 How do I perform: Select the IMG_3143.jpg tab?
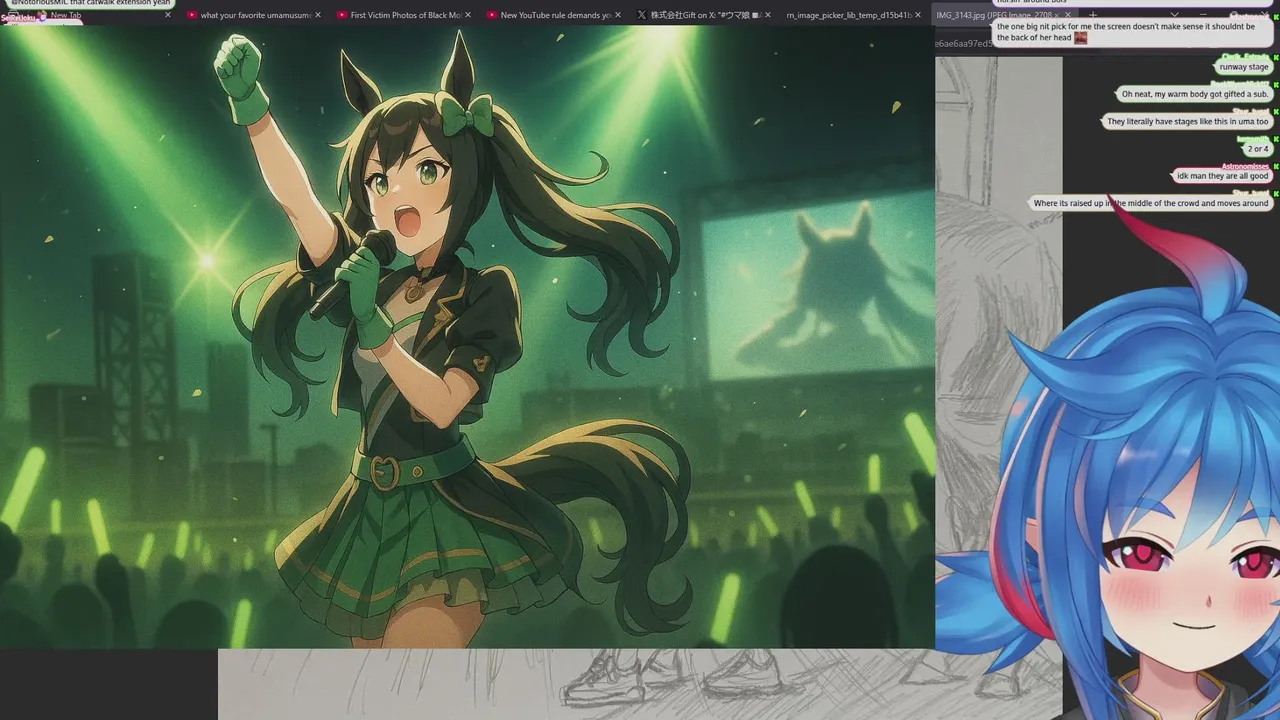point(1005,15)
